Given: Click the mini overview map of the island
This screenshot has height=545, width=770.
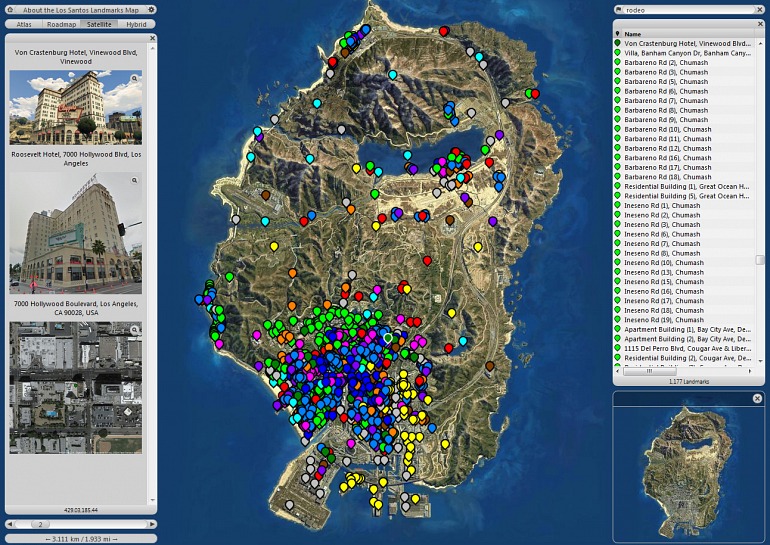Looking at the screenshot, I should pyautogui.click(x=688, y=474).
